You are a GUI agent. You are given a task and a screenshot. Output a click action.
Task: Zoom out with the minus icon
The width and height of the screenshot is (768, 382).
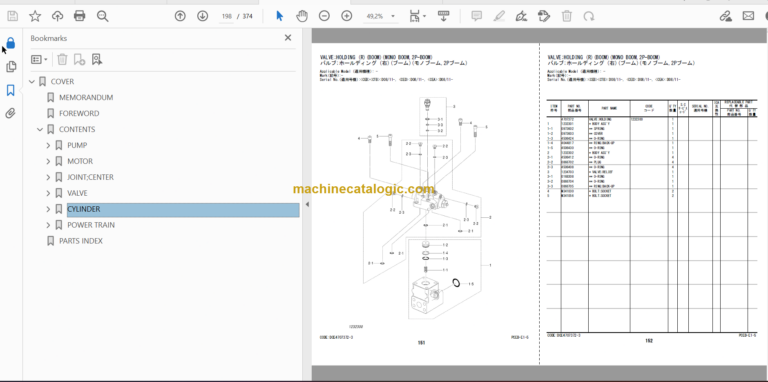click(x=324, y=16)
